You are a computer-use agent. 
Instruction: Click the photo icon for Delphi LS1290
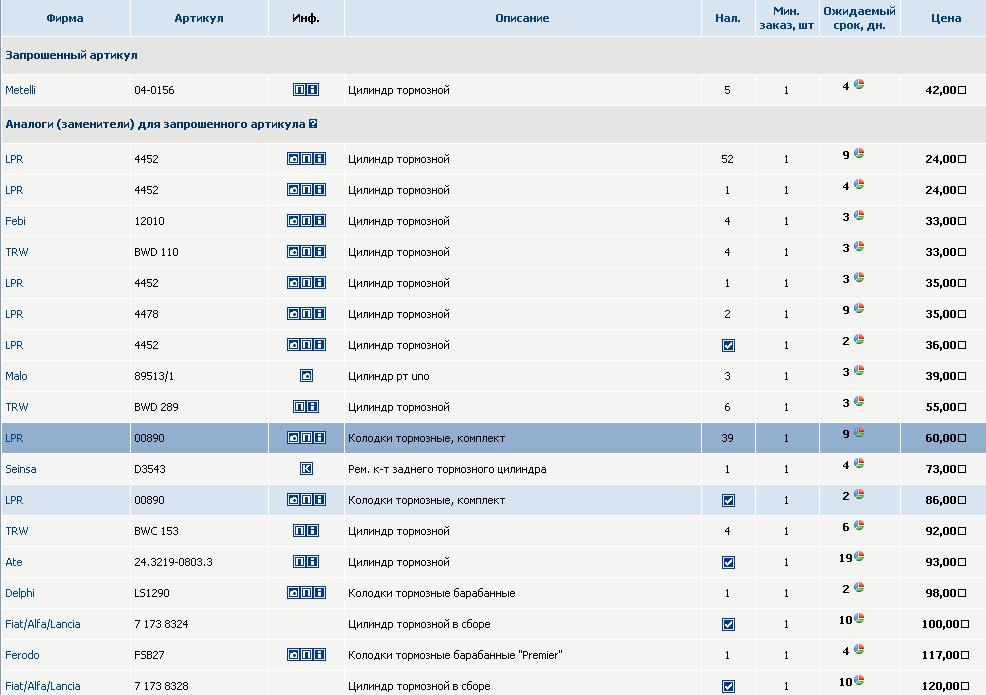click(293, 593)
